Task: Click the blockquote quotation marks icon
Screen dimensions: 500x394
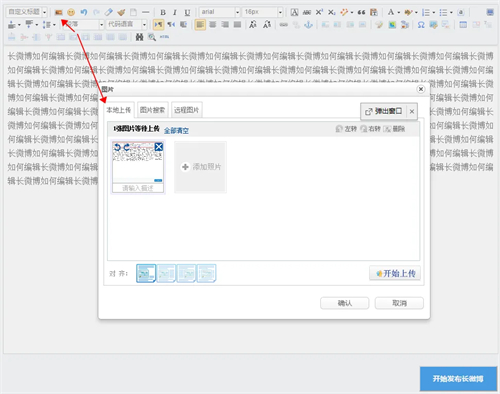Action: pos(361,12)
